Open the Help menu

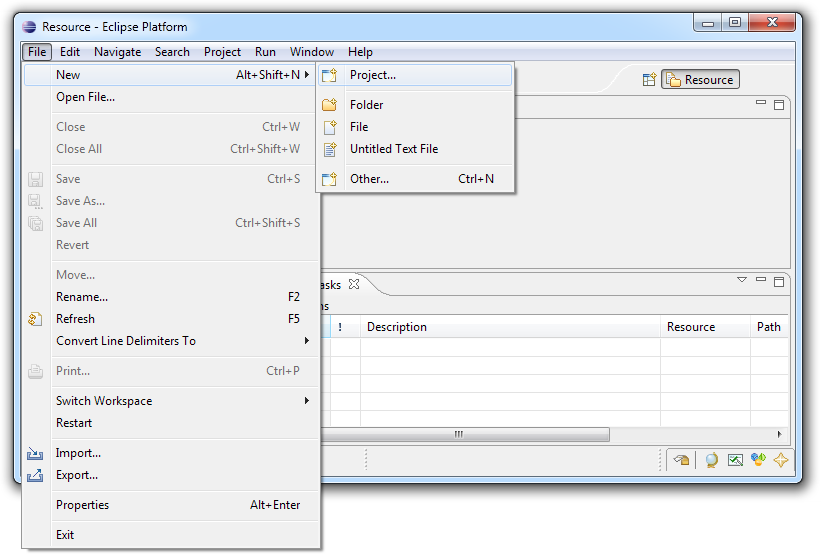pyautogui.click(x=360, y=52)
